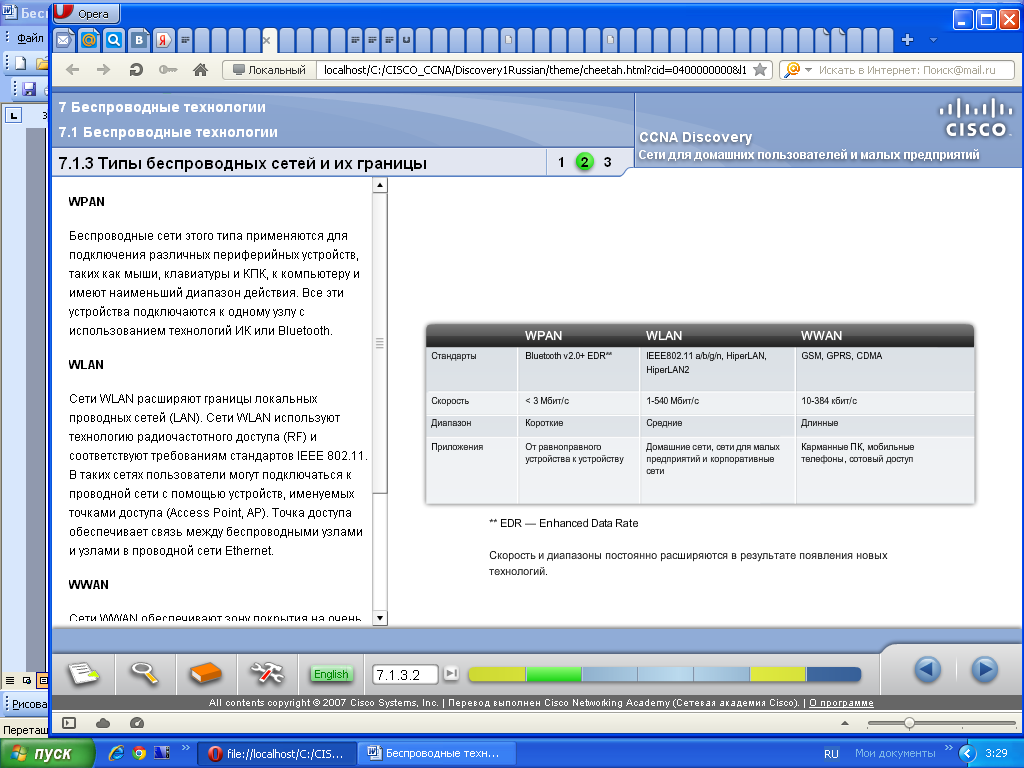The image size is (1024, 768).
Task: Click the section title 7.1 Беспроводные технологии
Action: [168, 132]
